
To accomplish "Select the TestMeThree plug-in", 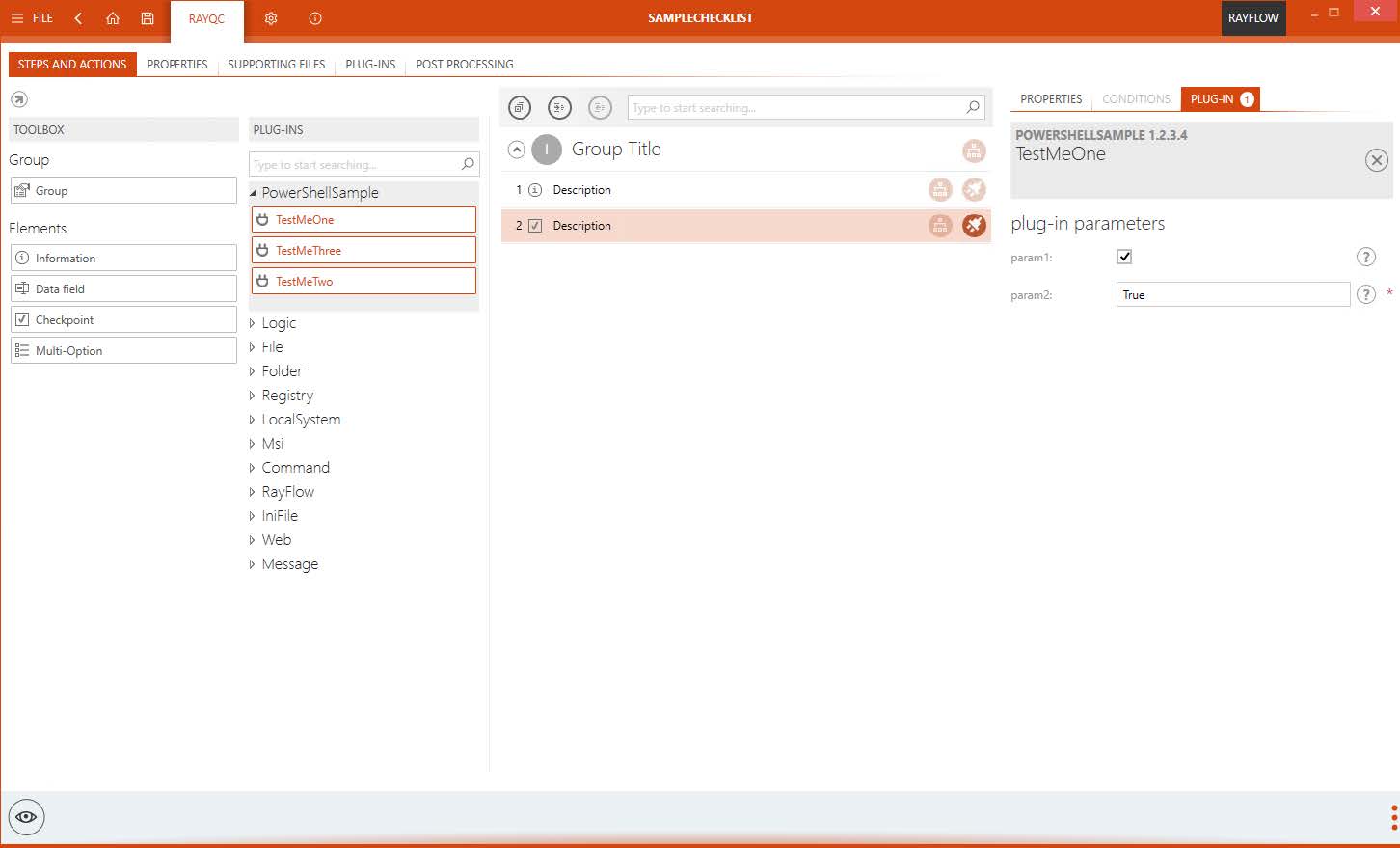I will coord(363,250).
